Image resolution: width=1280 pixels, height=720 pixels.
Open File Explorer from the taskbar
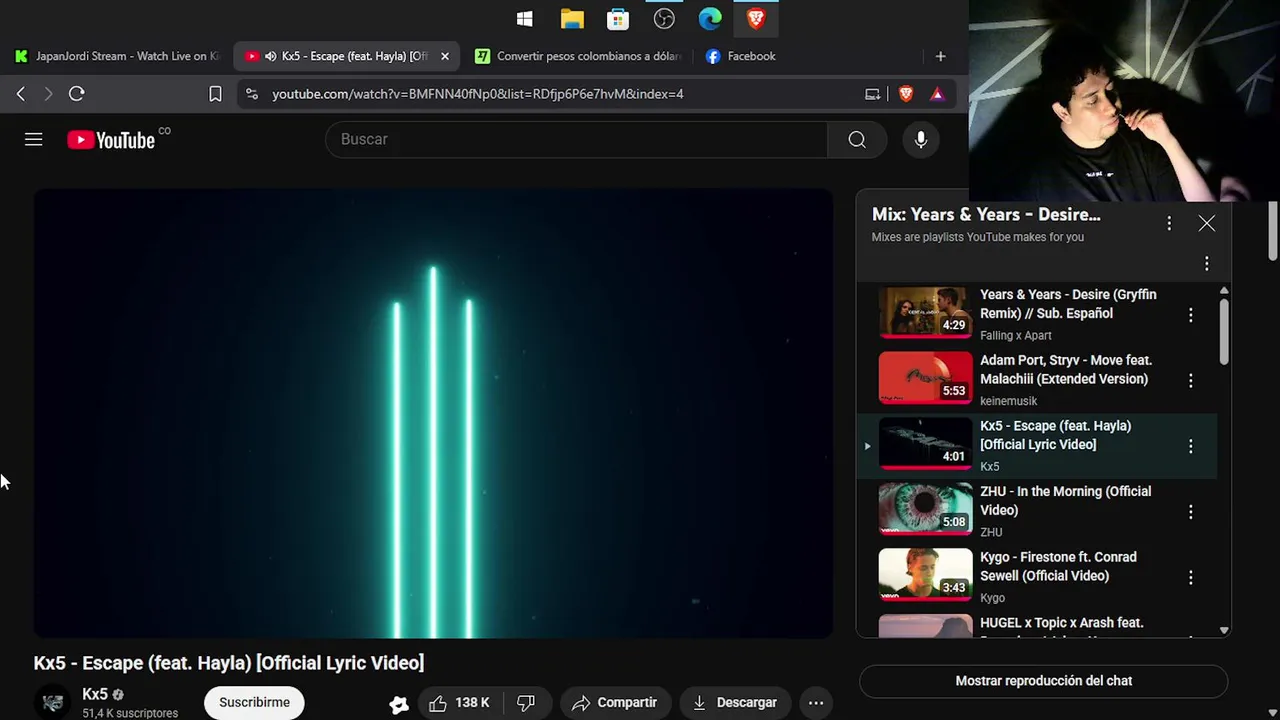tap(572, 19)
